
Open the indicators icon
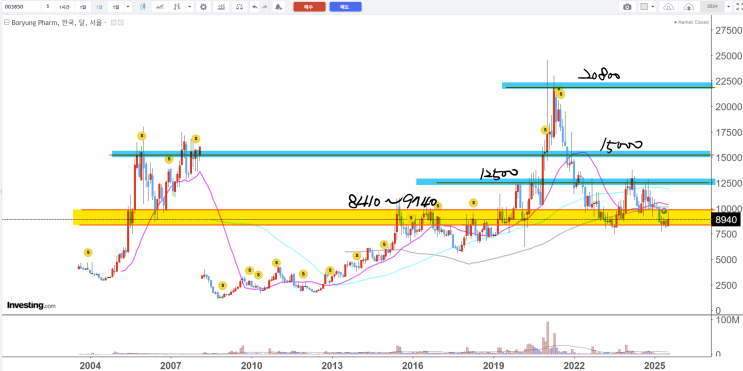pyautogui.click(x=220, y=7)
